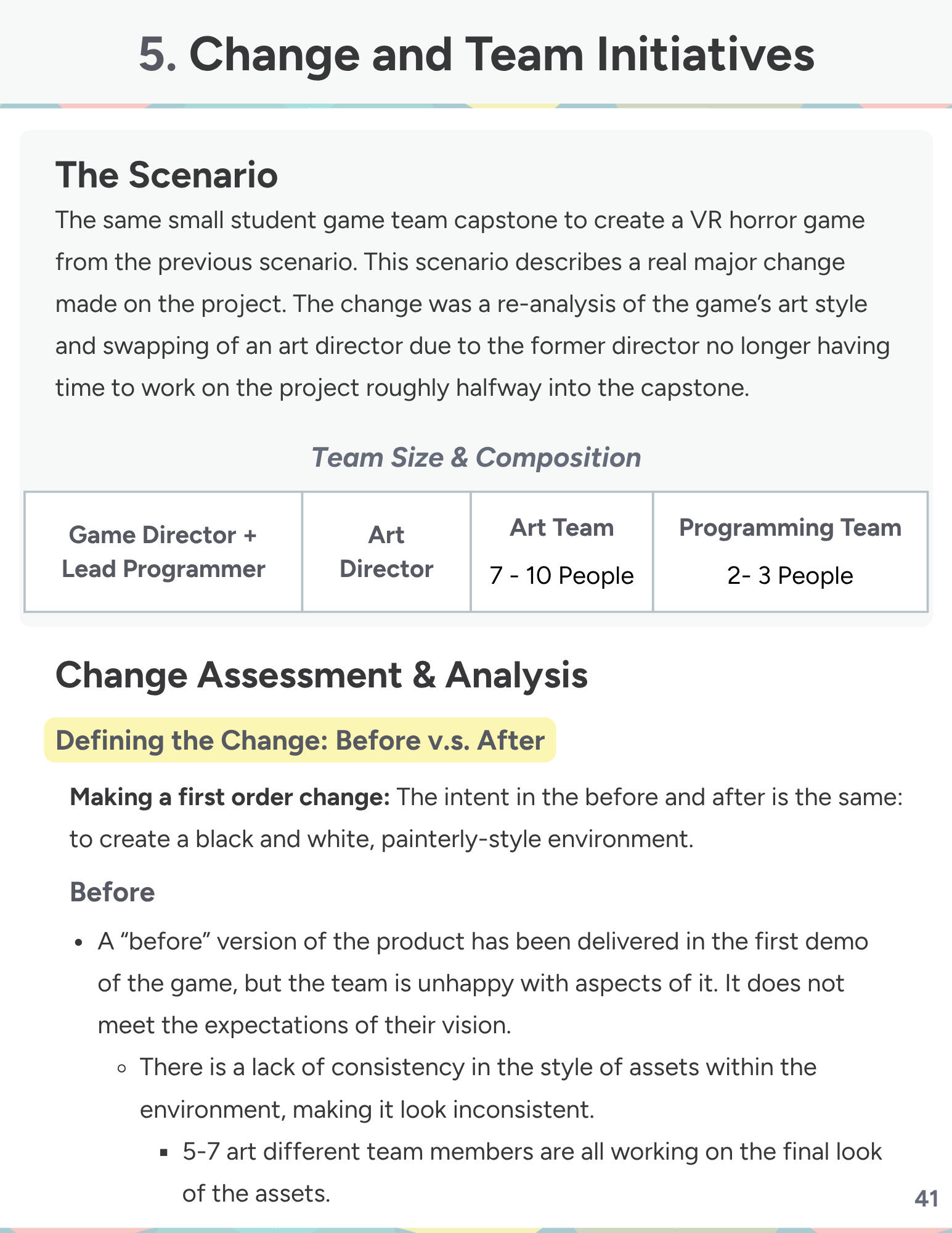Click the page number 41
The image size is (952, 1233).
(927, 1198)
